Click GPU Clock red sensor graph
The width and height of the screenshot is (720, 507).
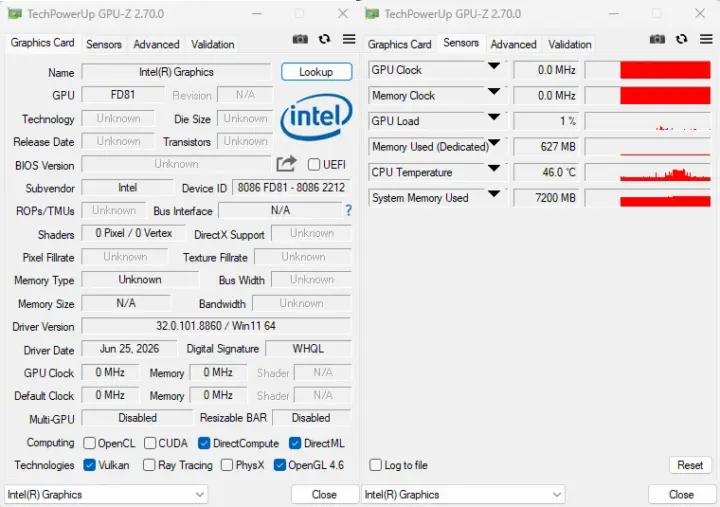648,70
